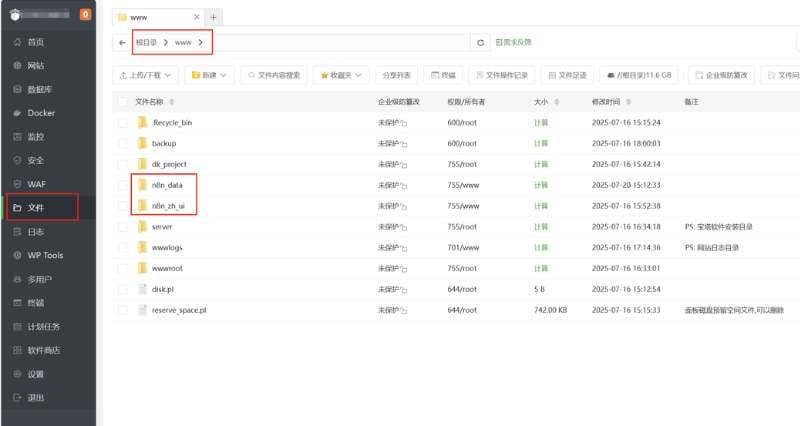Select the 退出 logout entry
Image resolution: width=800 pixels, height=426 pixels.
tap(48, 397)
